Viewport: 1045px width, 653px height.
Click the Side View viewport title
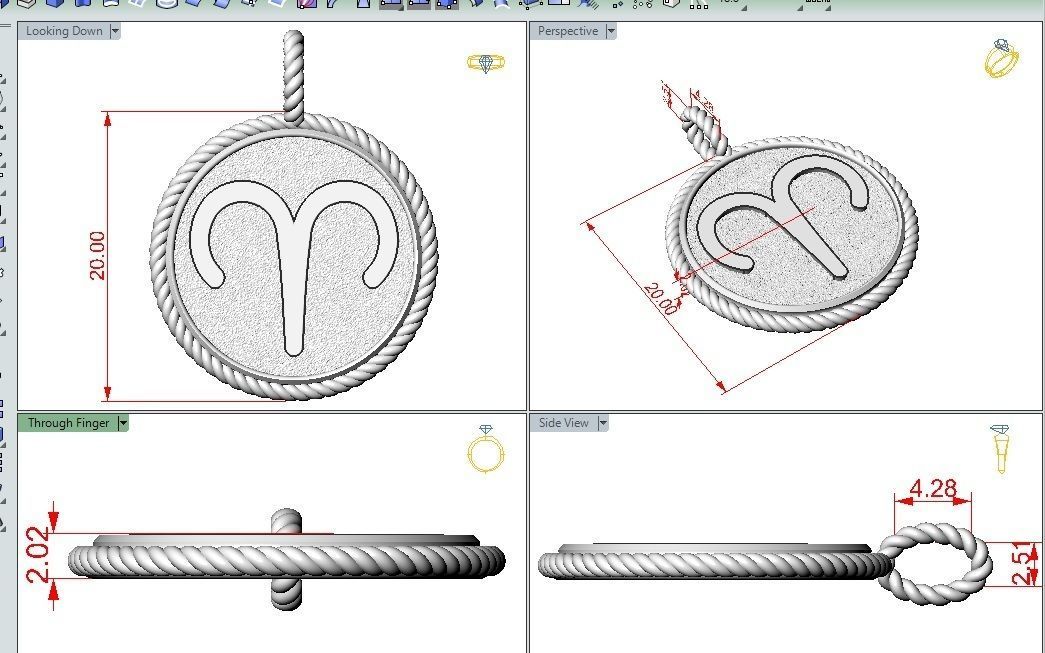point(564,422)
